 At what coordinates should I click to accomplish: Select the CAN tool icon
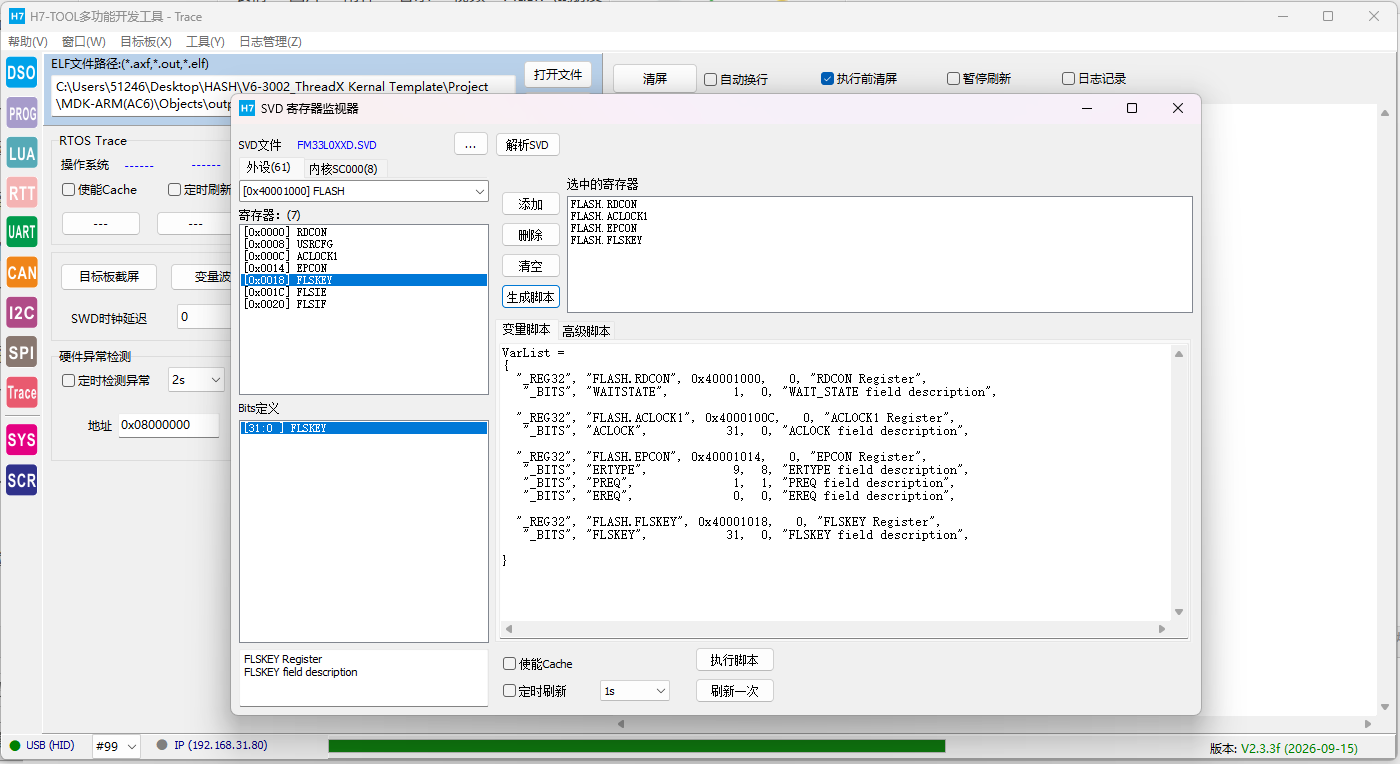[x=21, y=272]
